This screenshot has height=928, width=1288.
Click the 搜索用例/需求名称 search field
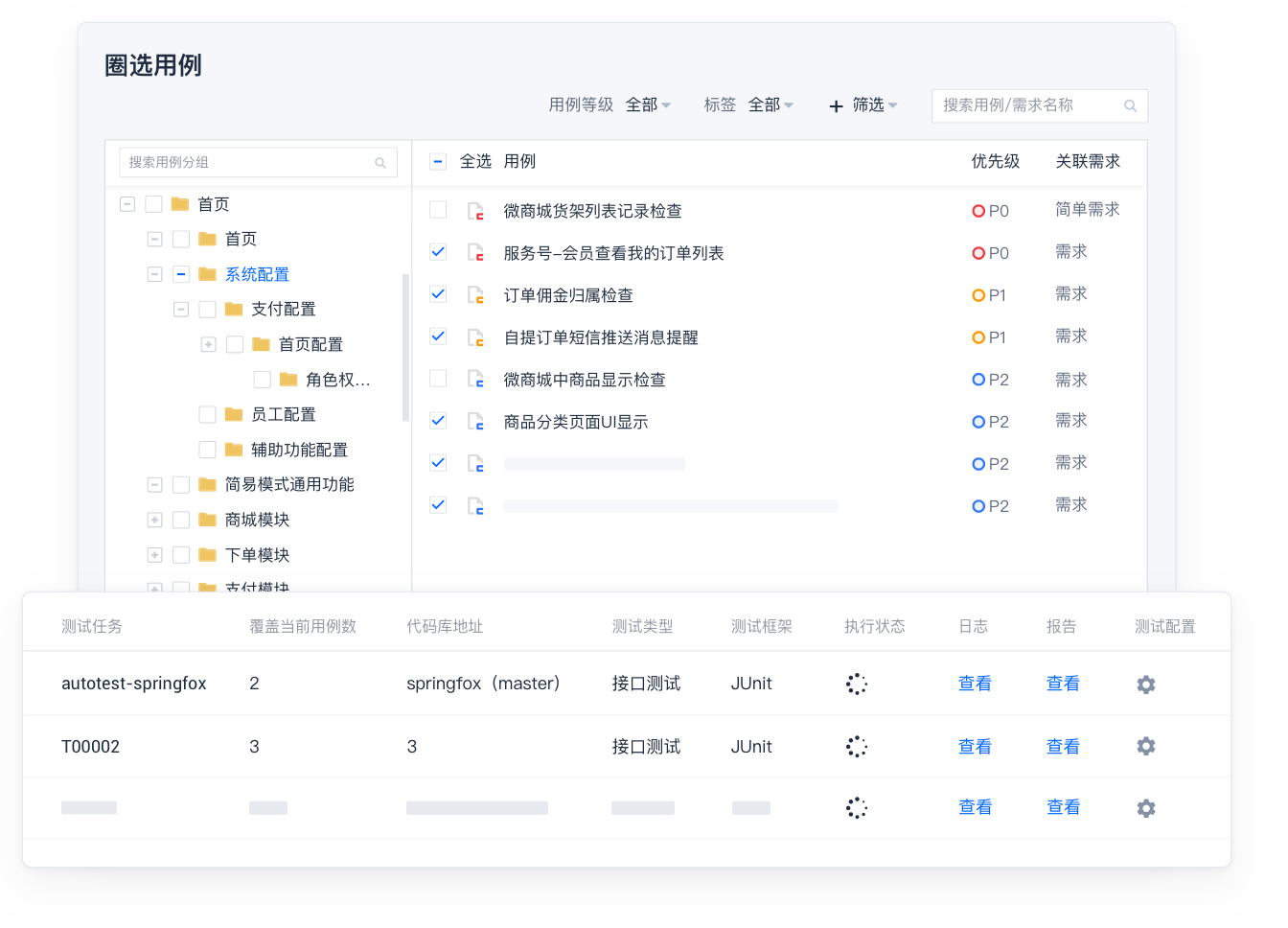[1025, 105]
